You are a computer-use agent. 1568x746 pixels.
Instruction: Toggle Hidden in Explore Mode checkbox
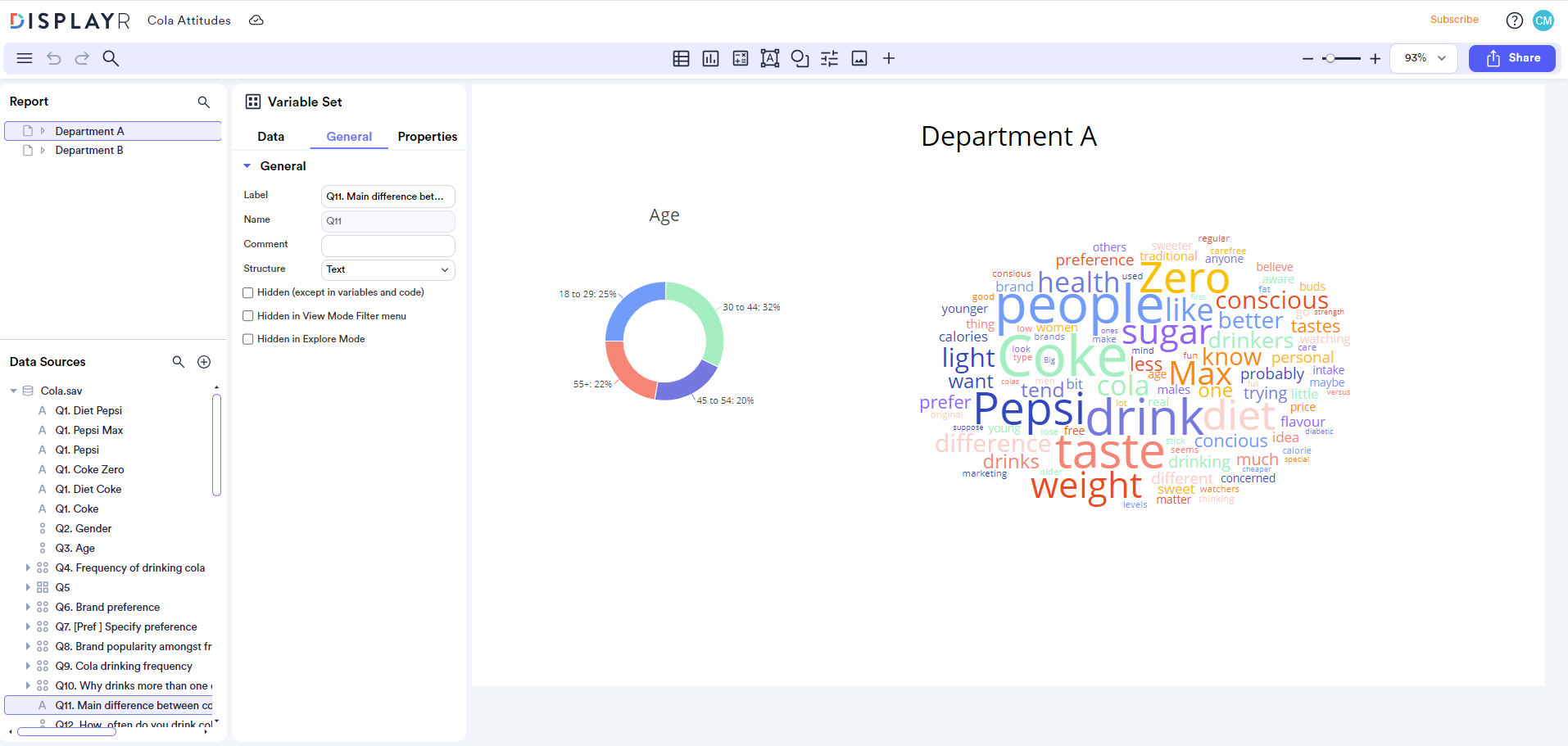pos(248,339)
